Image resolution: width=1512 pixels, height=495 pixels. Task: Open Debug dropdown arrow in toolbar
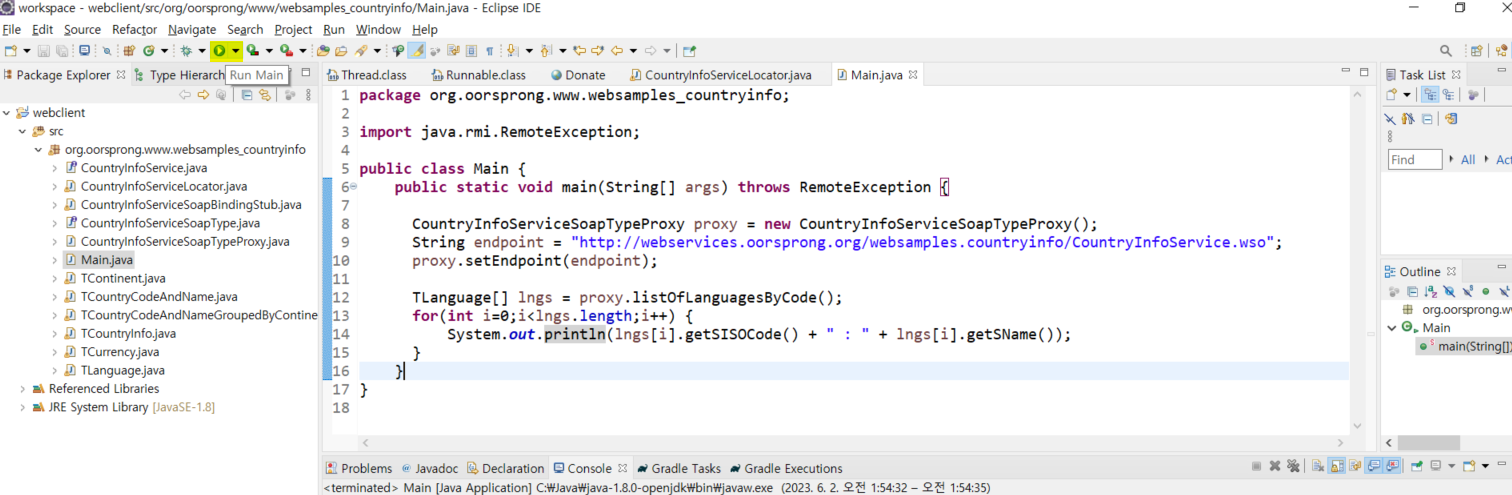pyautogui.click(x=202, y=50)
